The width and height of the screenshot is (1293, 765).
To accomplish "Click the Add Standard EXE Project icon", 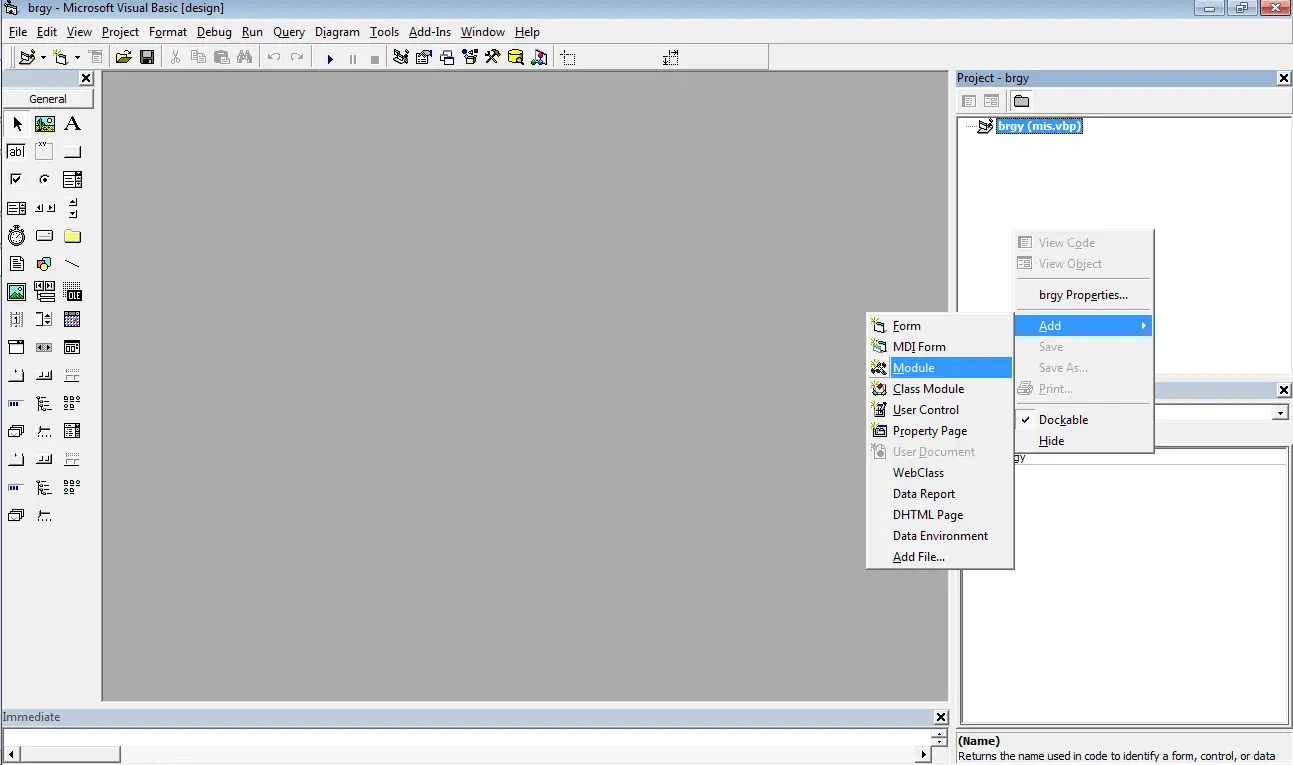I will click(x=27, y=58).
